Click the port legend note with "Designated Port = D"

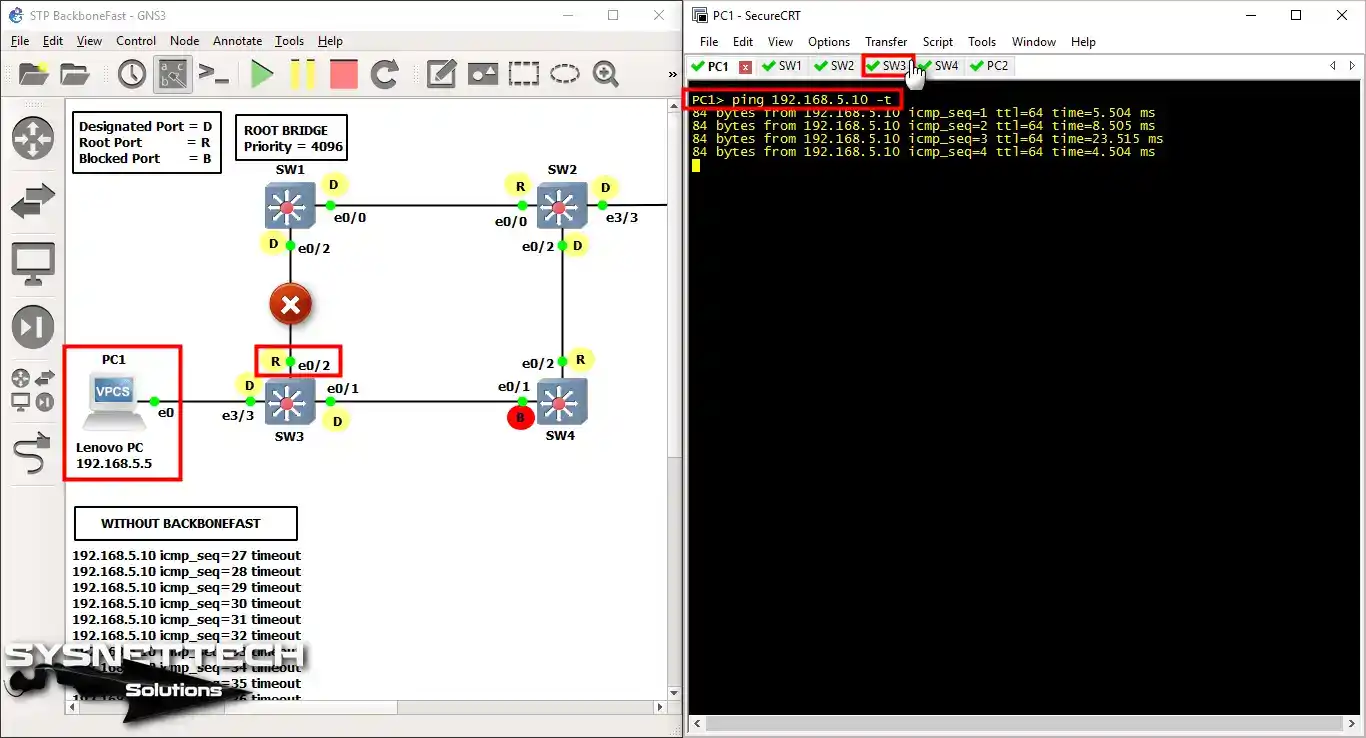146,142
